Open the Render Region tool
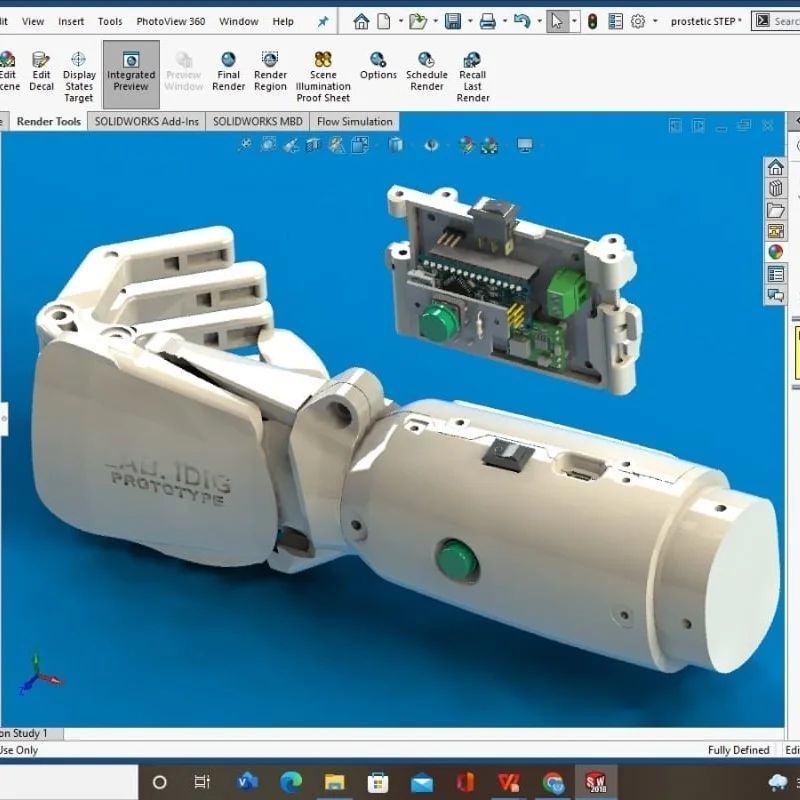This screenshot has height=800, width=800. pyautogui.click(x=270, y=72)
